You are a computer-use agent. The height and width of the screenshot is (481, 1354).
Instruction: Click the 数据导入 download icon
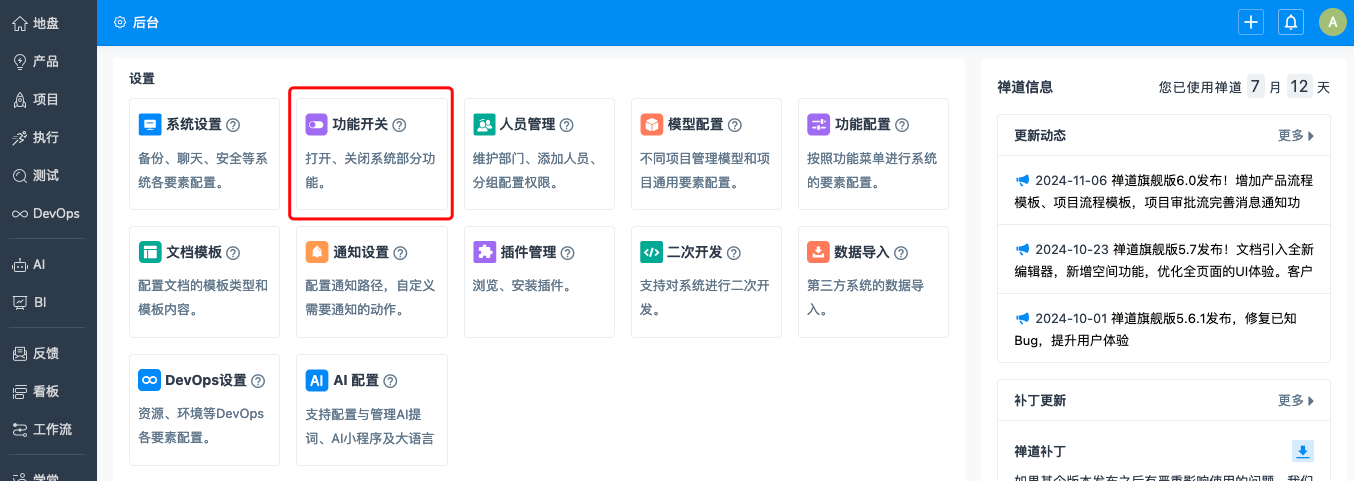[x=818, y=253]
